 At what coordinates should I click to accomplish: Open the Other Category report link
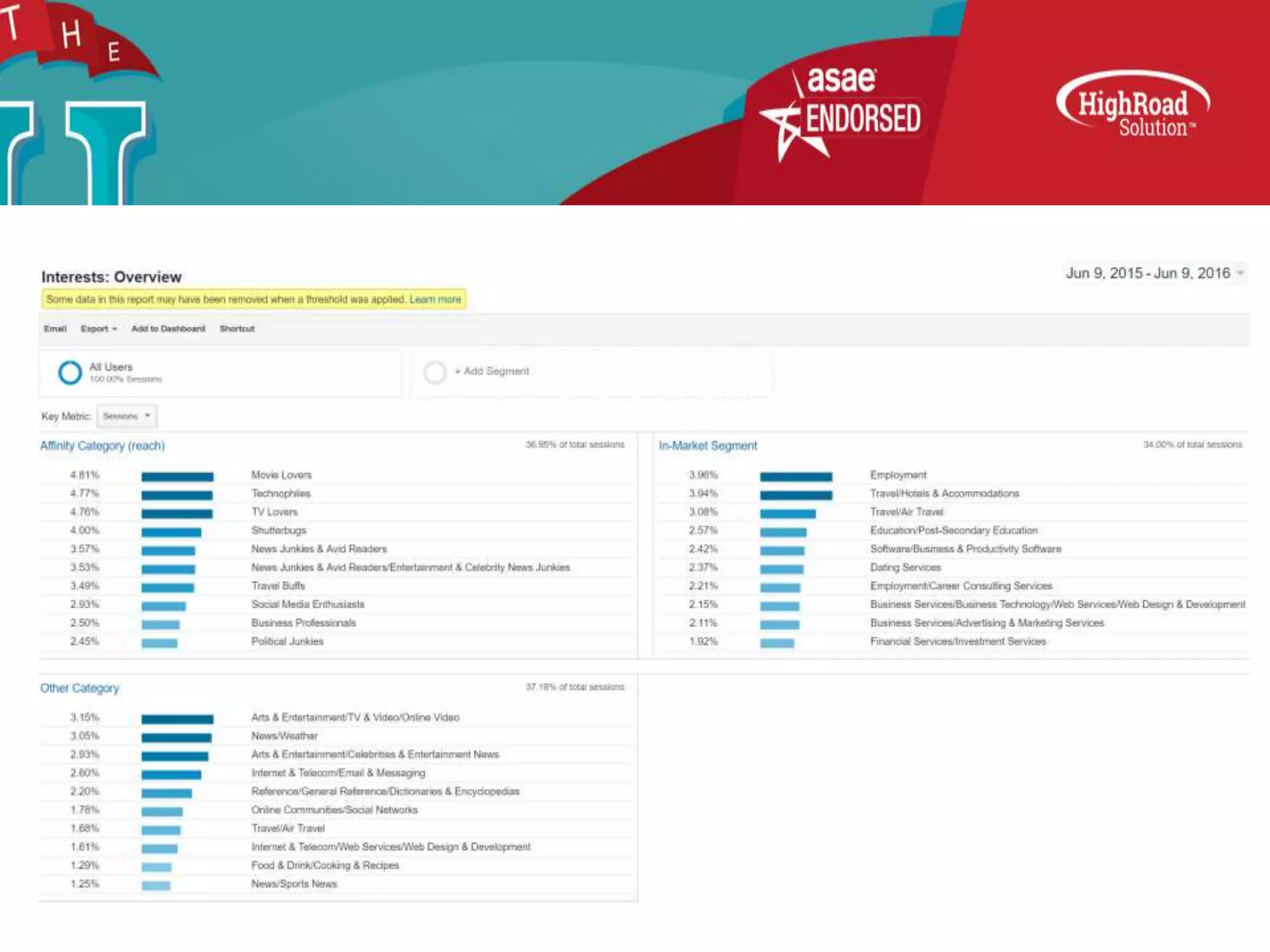[x=79, y=688]
